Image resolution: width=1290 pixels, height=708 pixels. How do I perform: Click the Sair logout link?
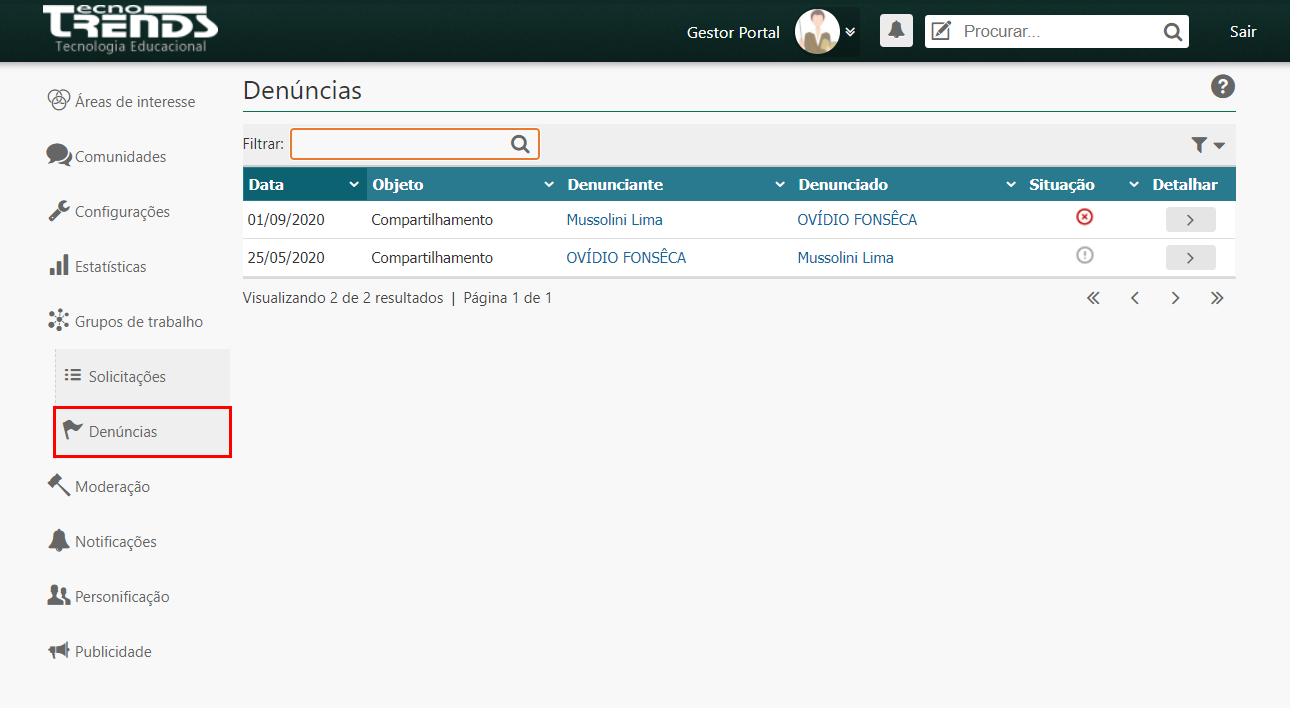pyautogui.click(x=1243, y=32)
